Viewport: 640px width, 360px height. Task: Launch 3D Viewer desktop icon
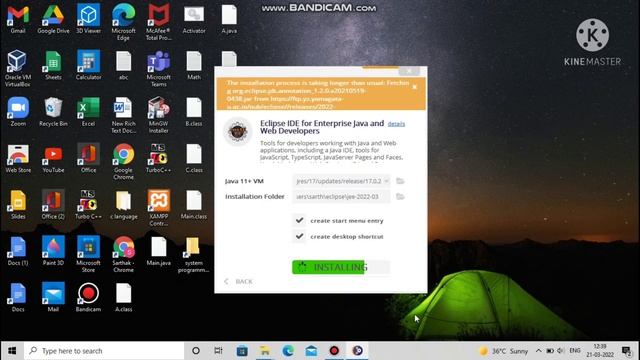tap(88, 19)
